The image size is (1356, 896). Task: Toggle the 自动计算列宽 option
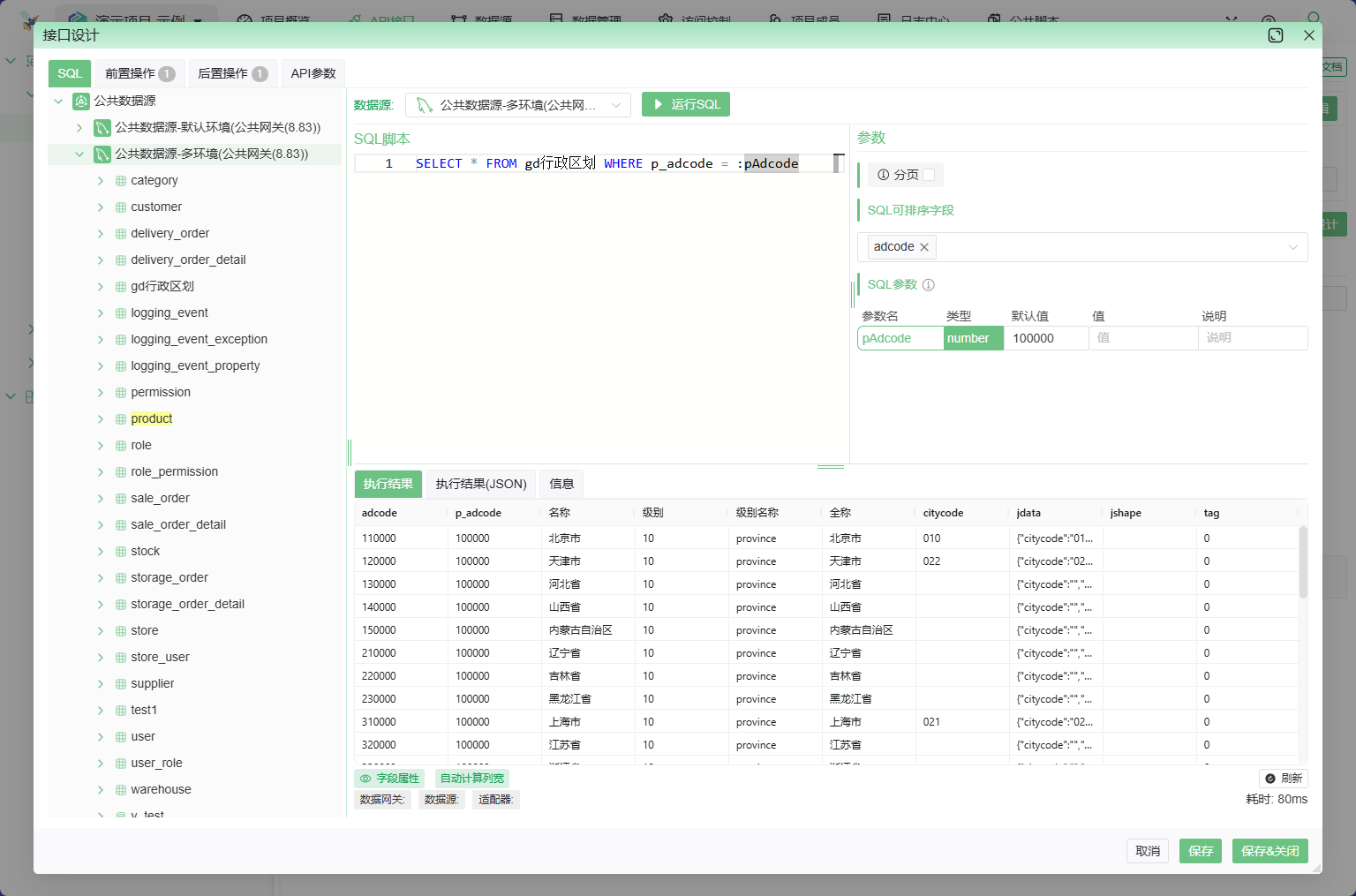pyautogui.click(x=472, y=779)
